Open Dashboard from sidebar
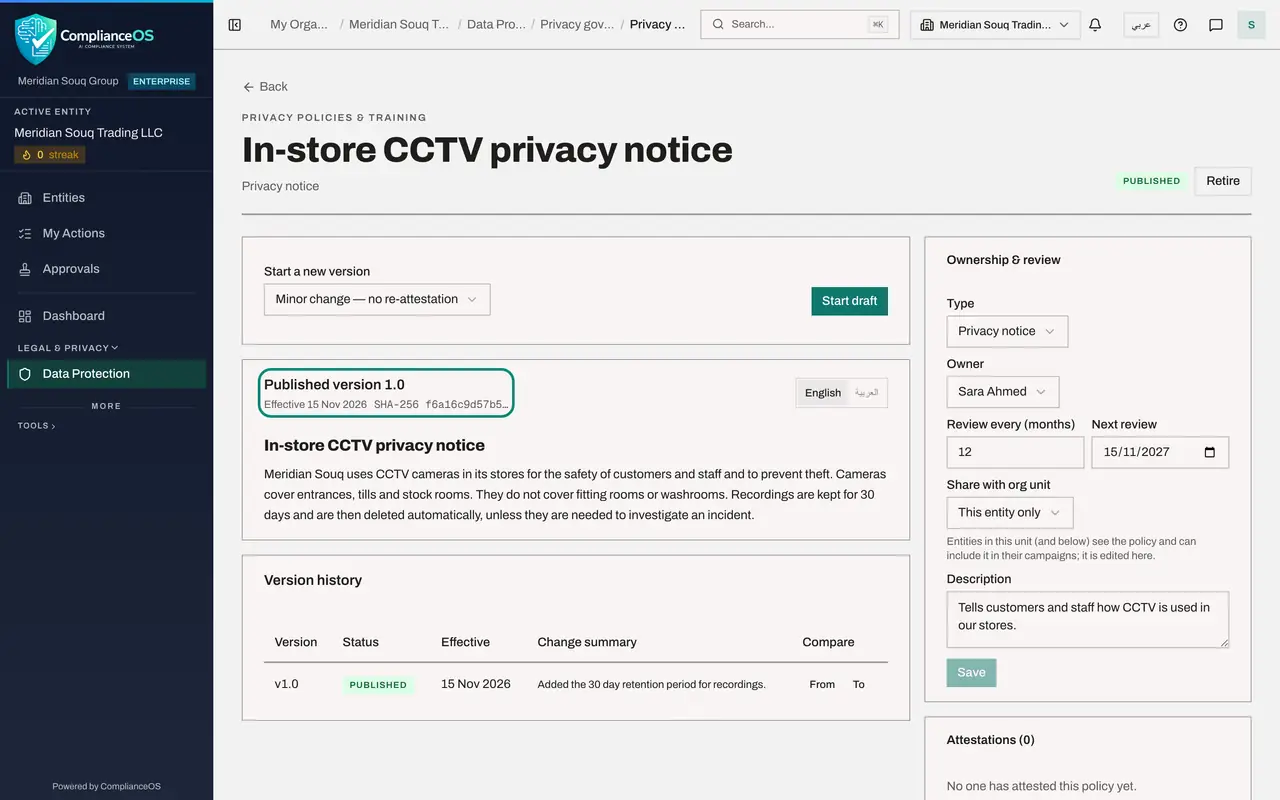The height and width of the screenshot is (800, 1280). [x=106, y=316]
